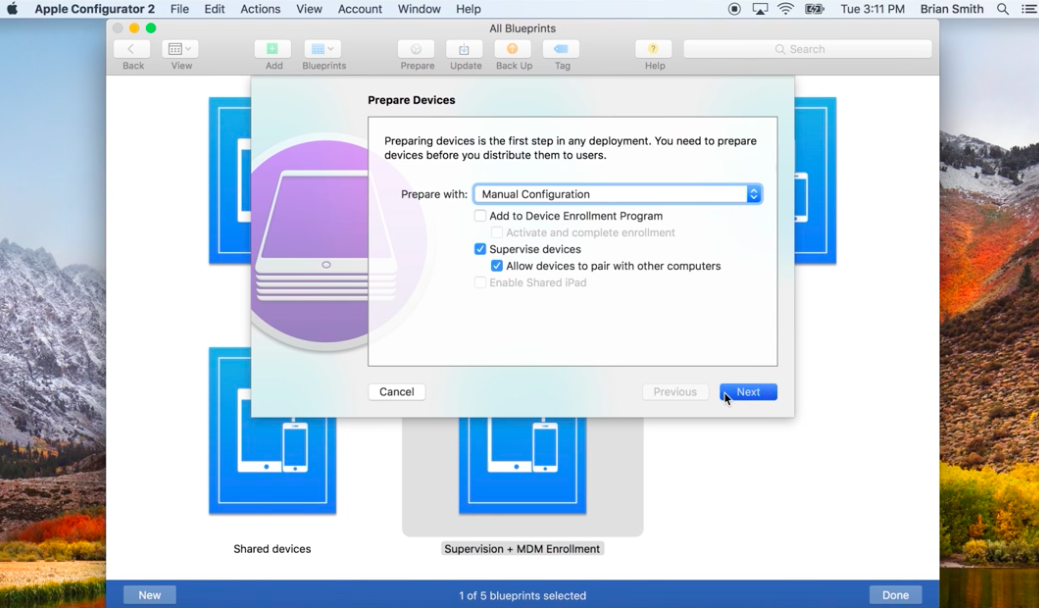Open the Apple Configurator 2 app menu
The image size is (1039, 608).
(x=95, y=9)
